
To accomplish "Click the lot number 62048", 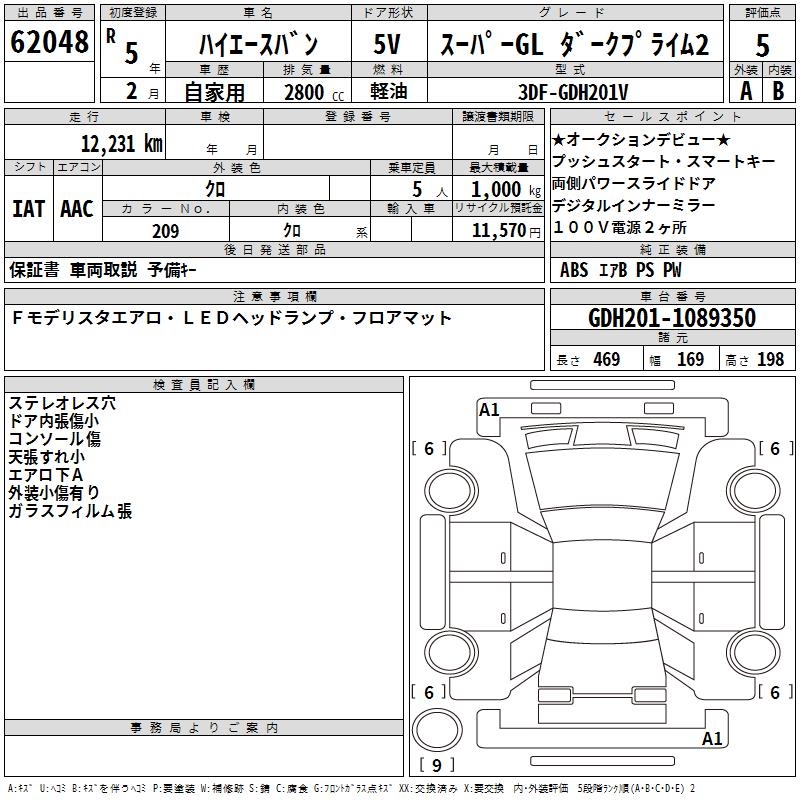I will [x=49, y=41].
